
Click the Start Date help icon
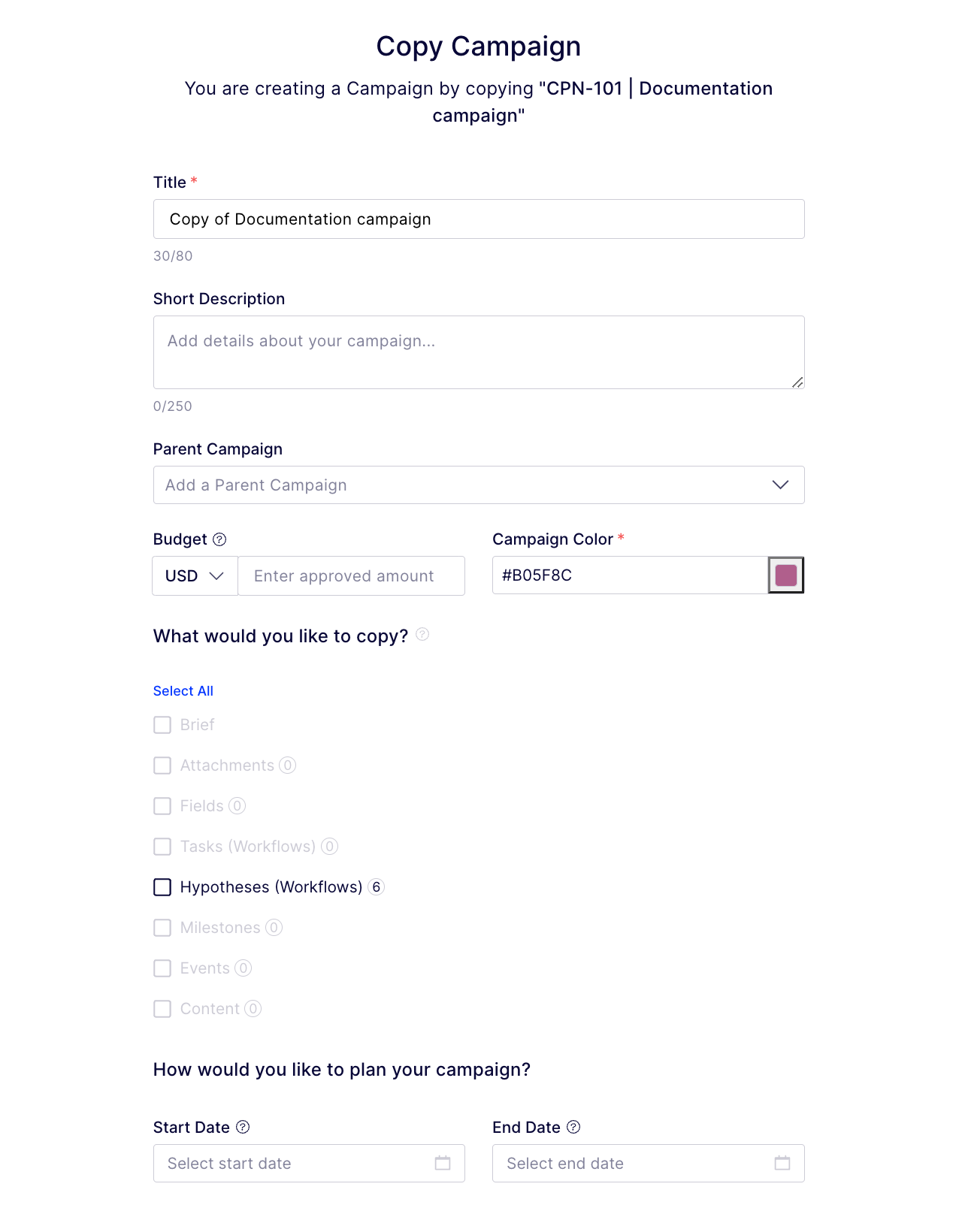coord(243,1127)
